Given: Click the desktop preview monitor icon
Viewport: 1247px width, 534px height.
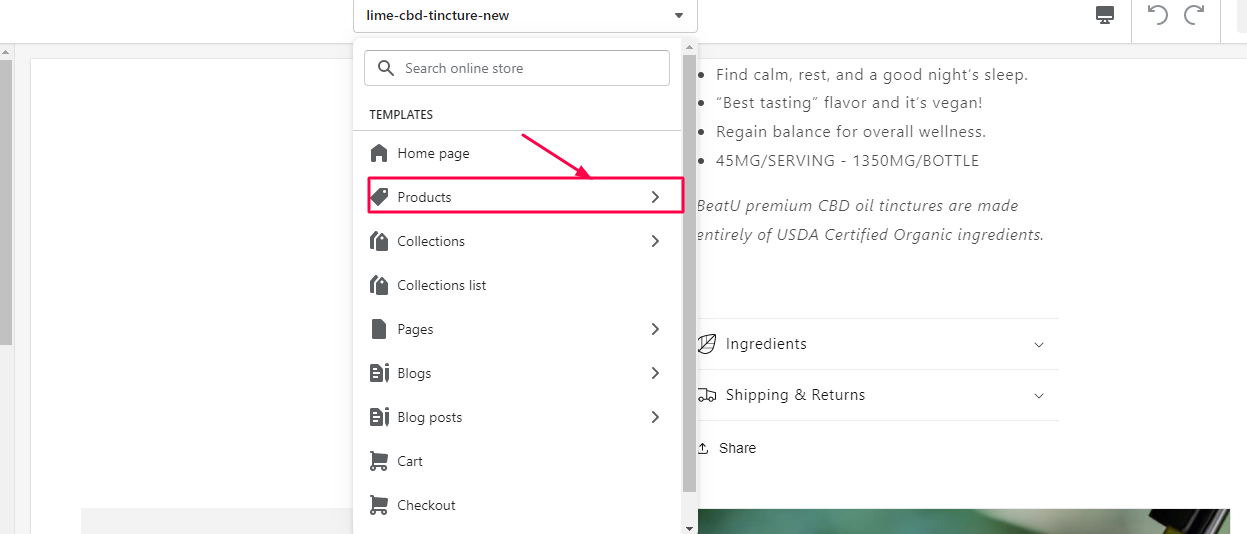Looking at the screenshot, I should pos(1105,15).
